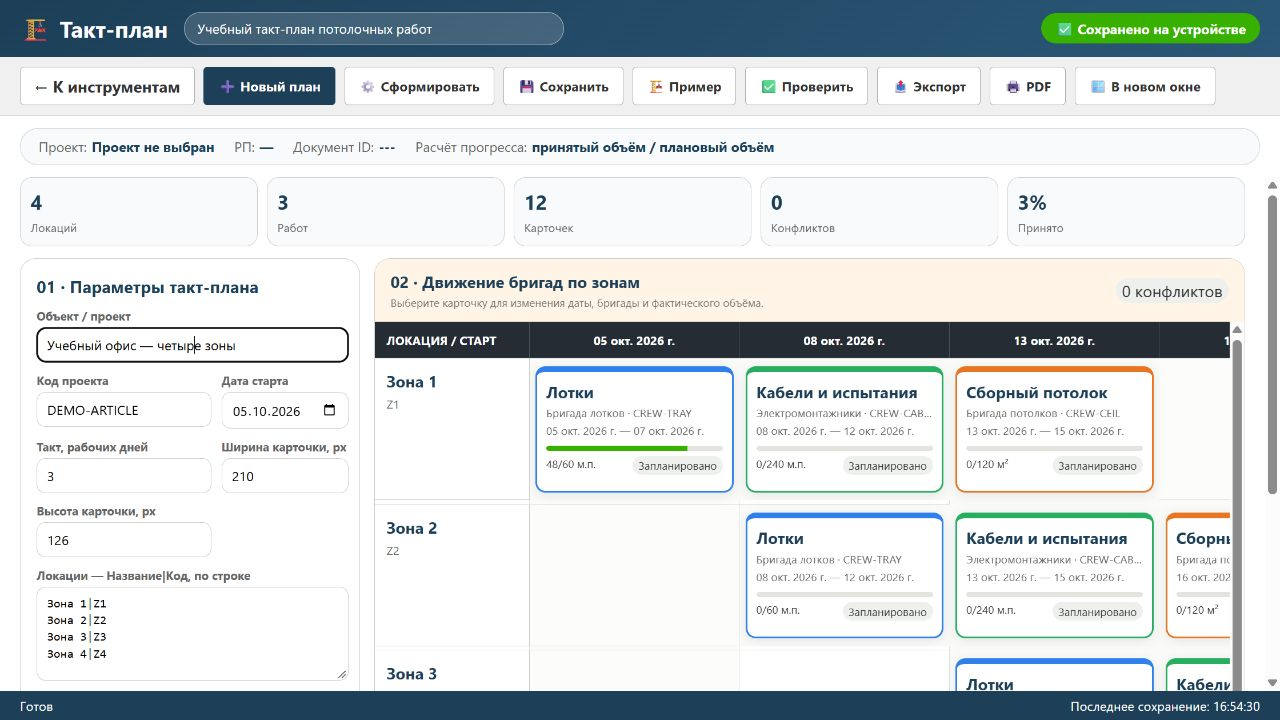Select Кабели и испытания card in Зона 2
Screen dimensions: 1280x720
coord(1055,575)
